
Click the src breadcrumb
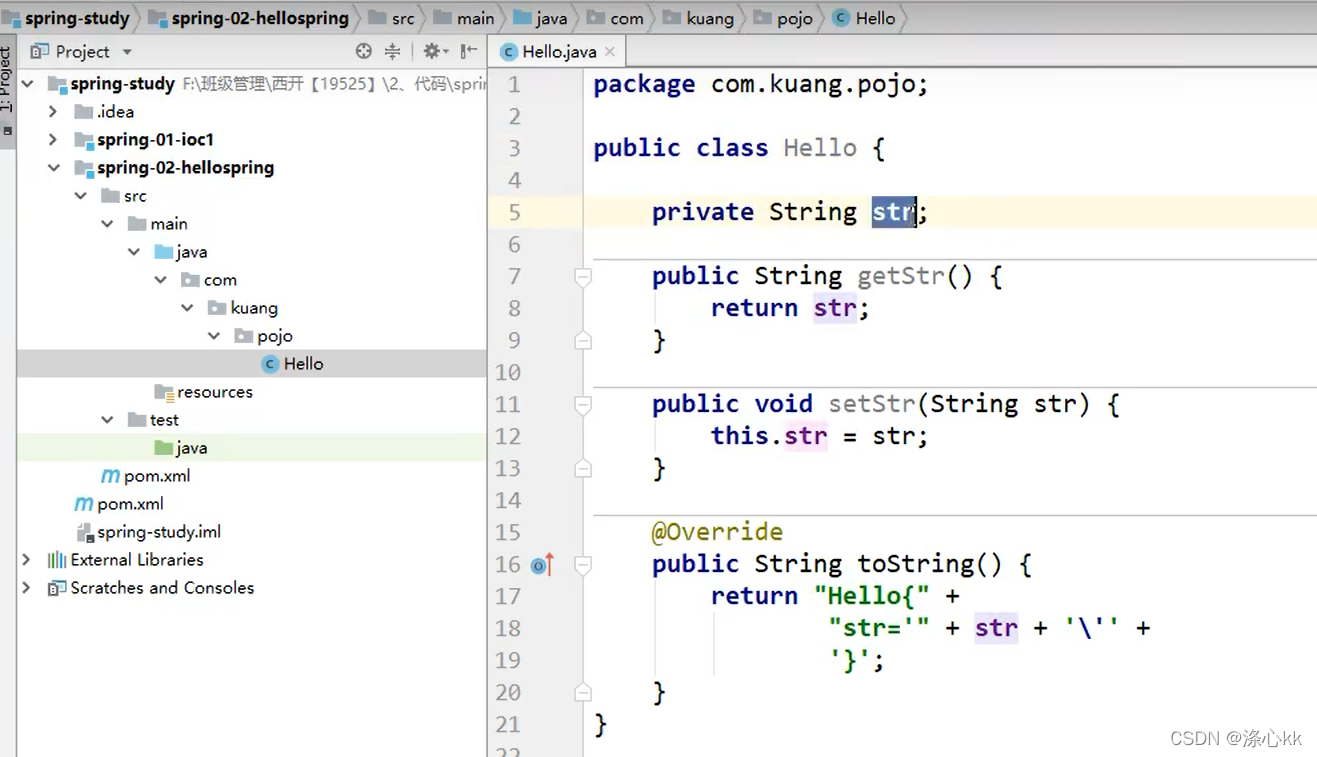click(391, 18)
